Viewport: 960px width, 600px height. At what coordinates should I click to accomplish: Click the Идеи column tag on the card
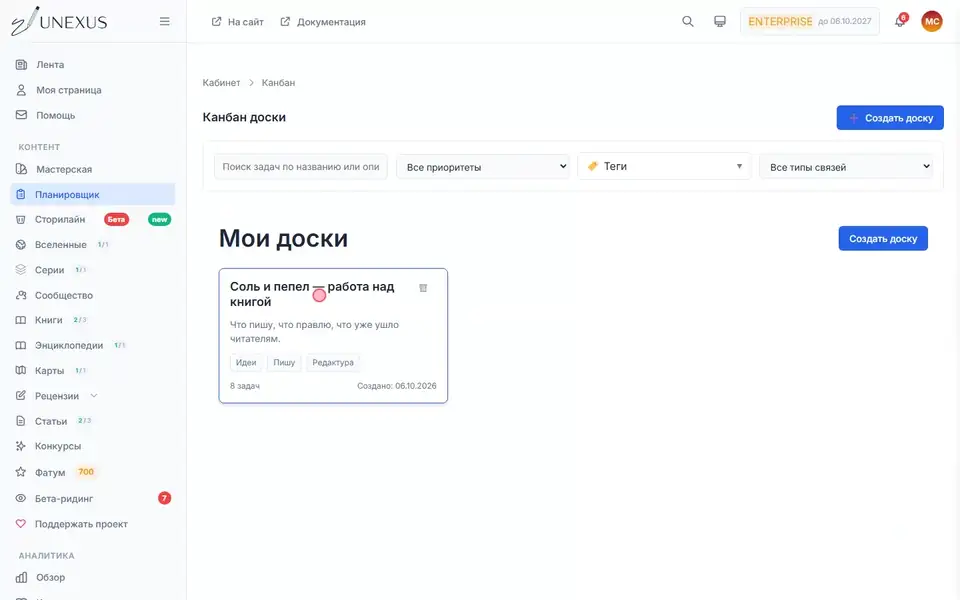coord(246,362)
